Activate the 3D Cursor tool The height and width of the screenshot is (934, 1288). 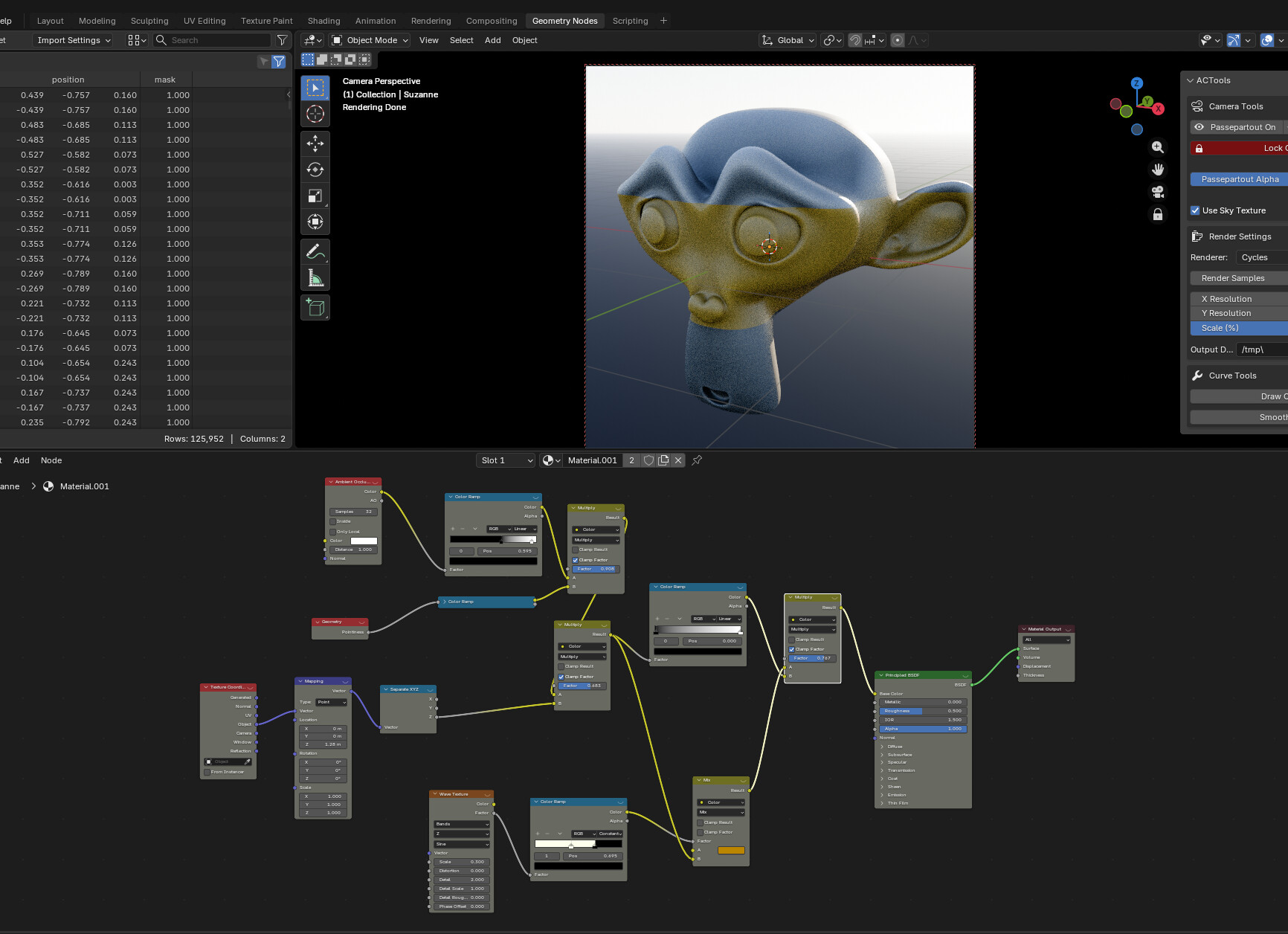(x=315, y=114)
